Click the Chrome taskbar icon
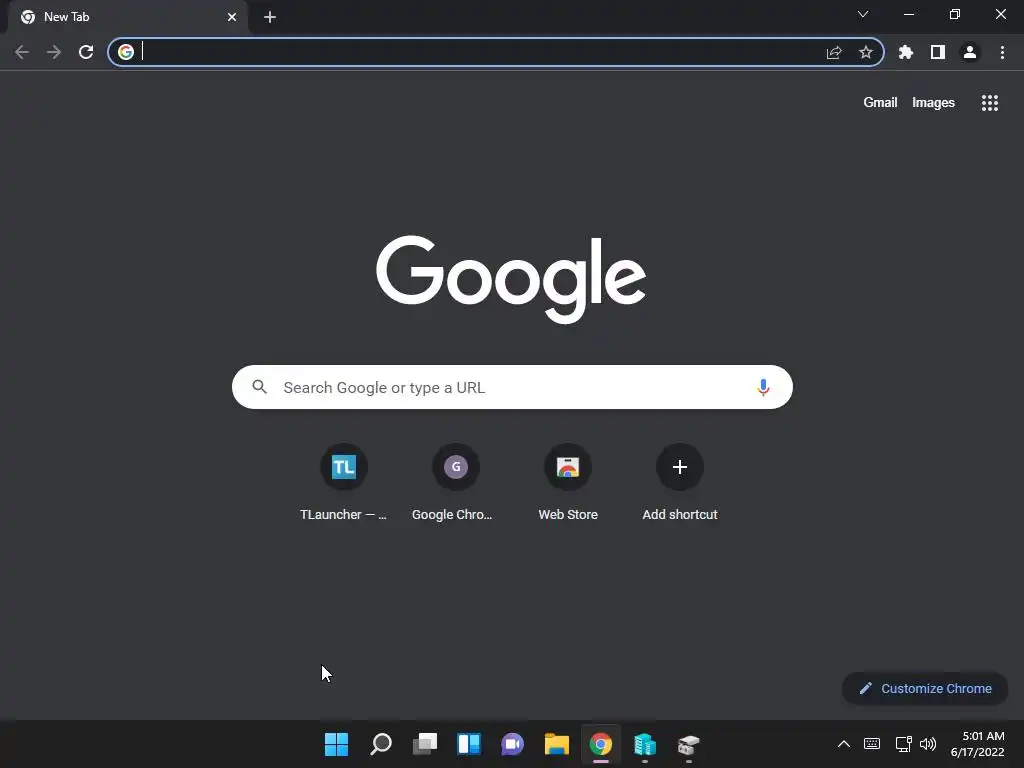 coord(601,744)
